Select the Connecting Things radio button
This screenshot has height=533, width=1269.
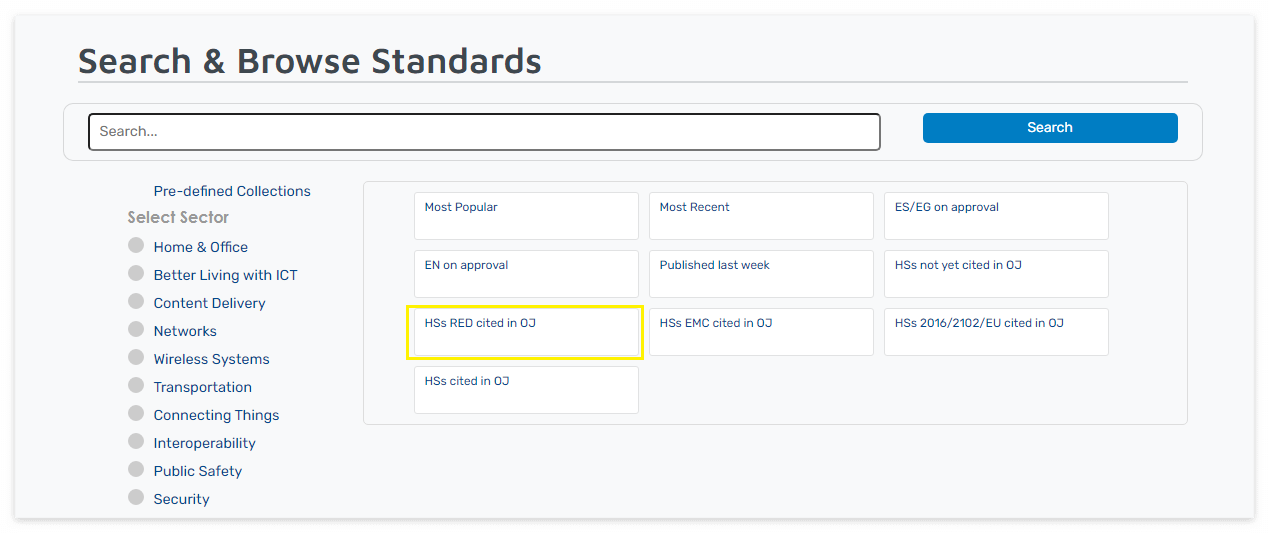tap(136, 413)
